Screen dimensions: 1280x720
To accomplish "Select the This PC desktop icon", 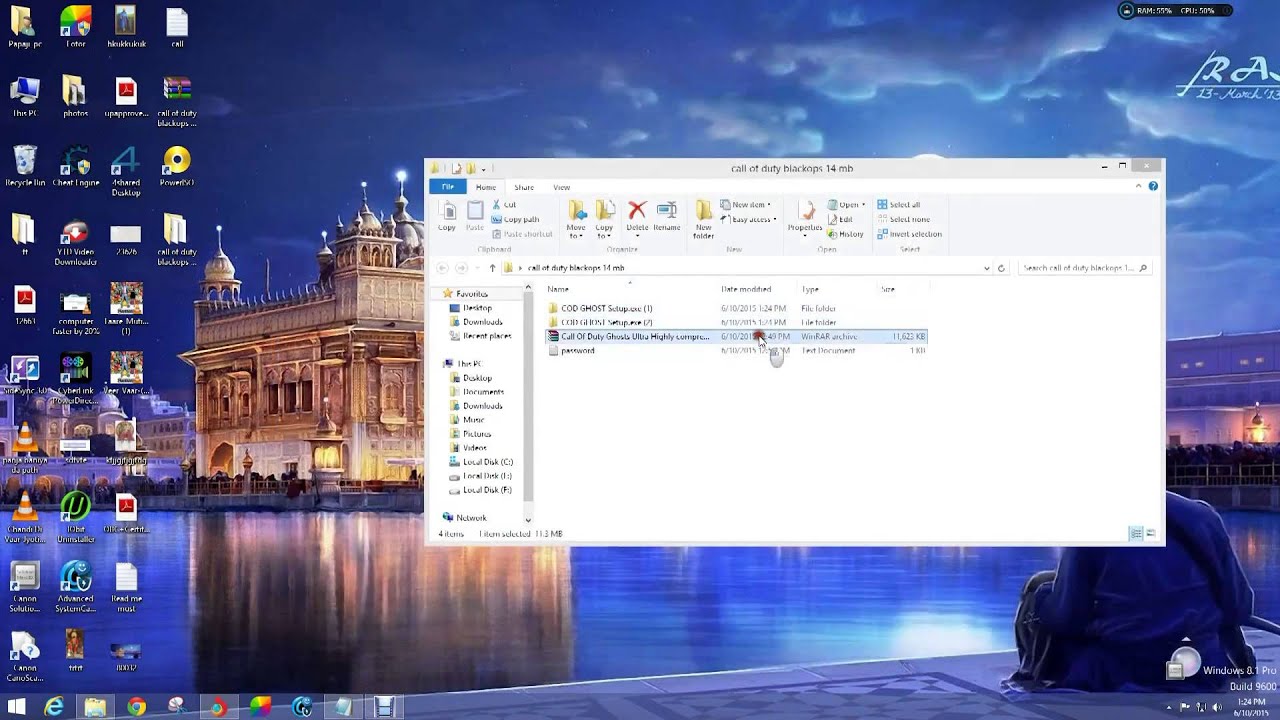I will pos(25,96).
